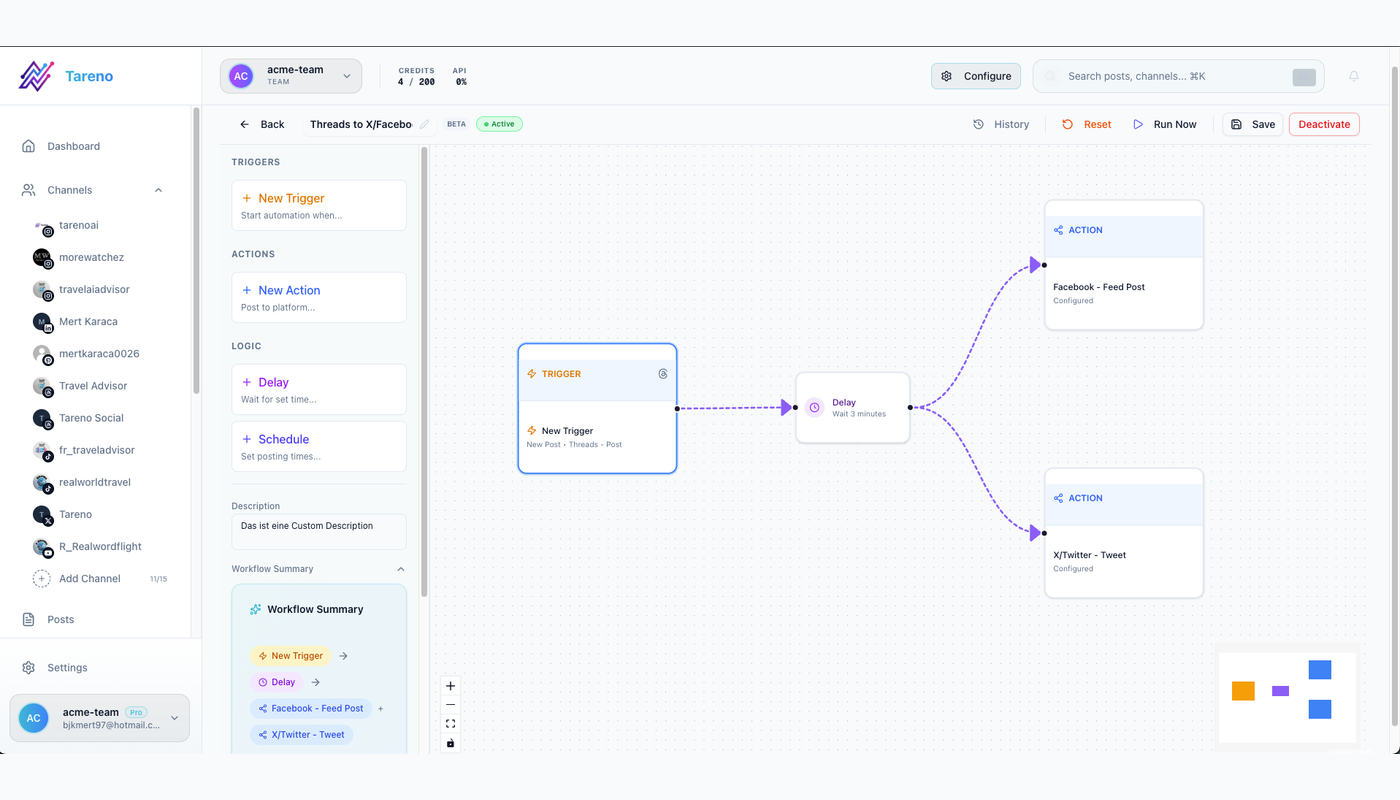1400x800 pixels.
Task: Select the travelaiadvisor channel avatar
Action: [42, 290]
